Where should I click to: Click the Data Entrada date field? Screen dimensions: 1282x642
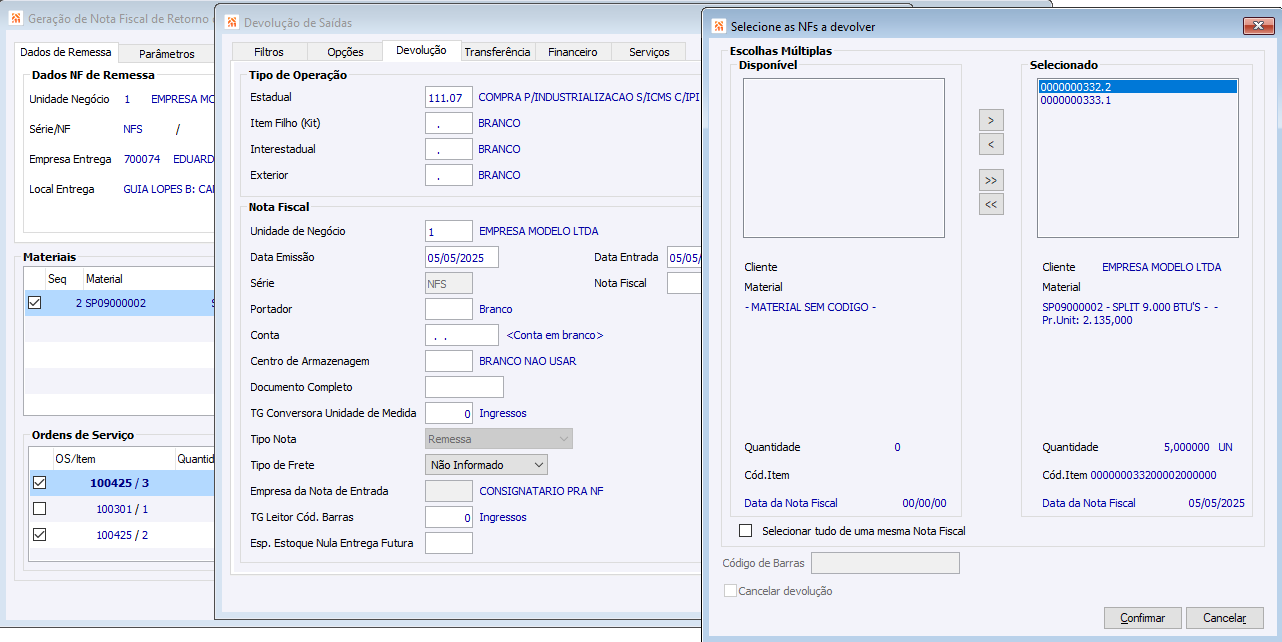[x=684, y=257]
